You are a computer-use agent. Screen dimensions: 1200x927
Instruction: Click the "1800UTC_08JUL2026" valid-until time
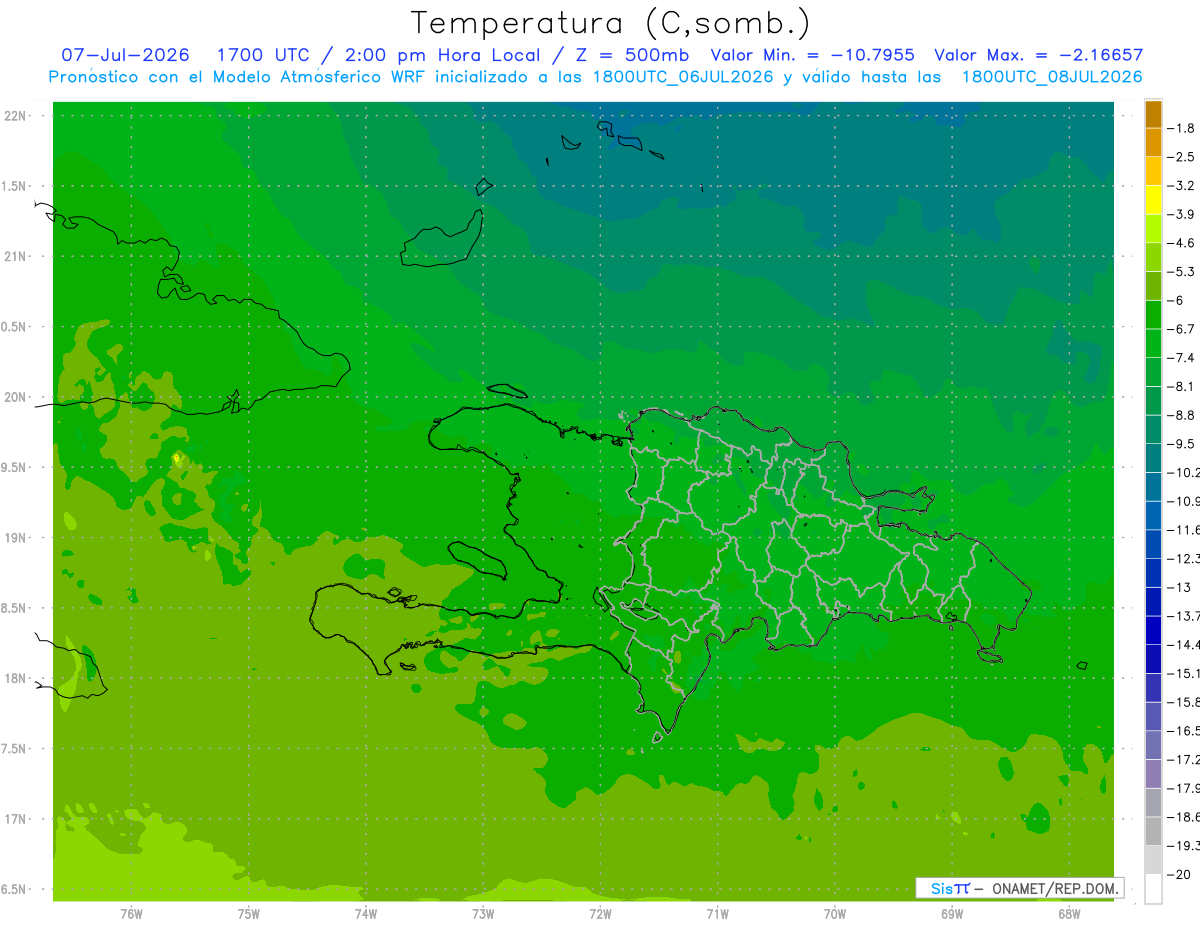(x=1050, y=77)
